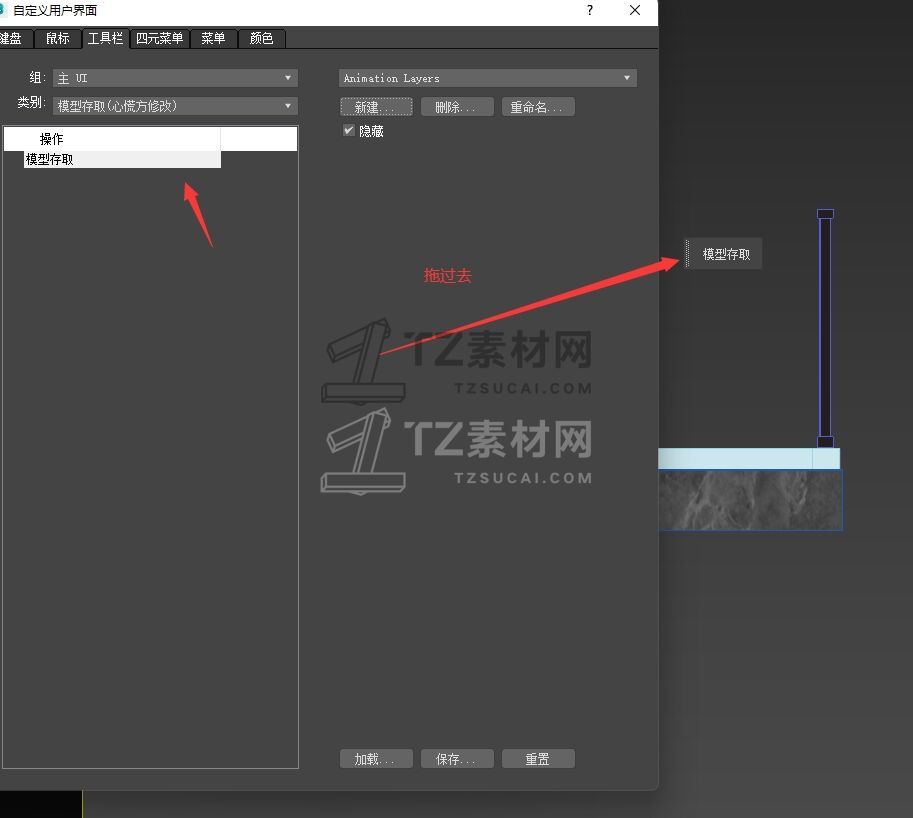Open the 四元菜单 tab

pos(160,38)
